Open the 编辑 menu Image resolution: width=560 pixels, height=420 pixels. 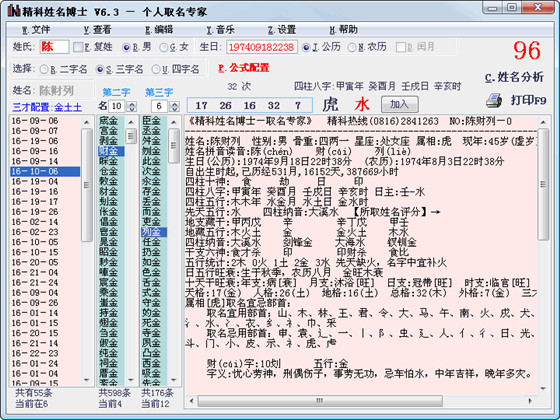tap(159, 30)
